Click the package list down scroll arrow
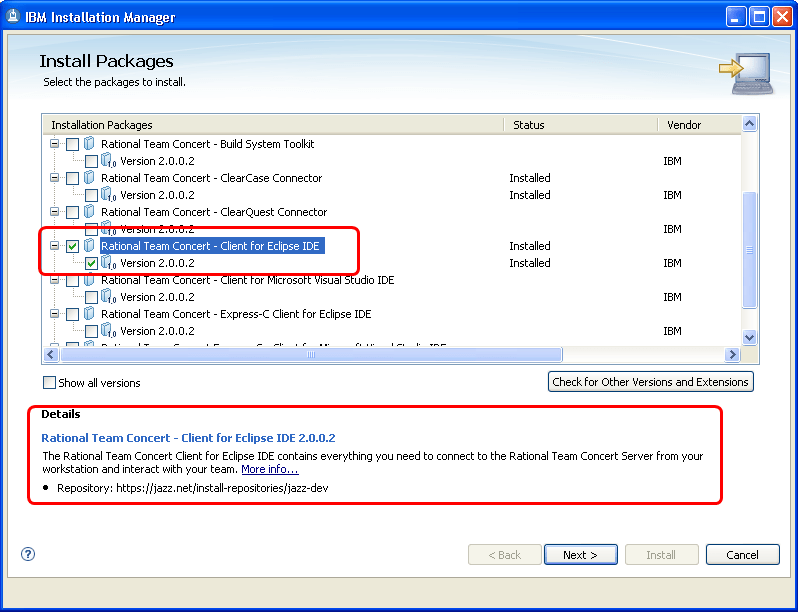 coord(750,337)
